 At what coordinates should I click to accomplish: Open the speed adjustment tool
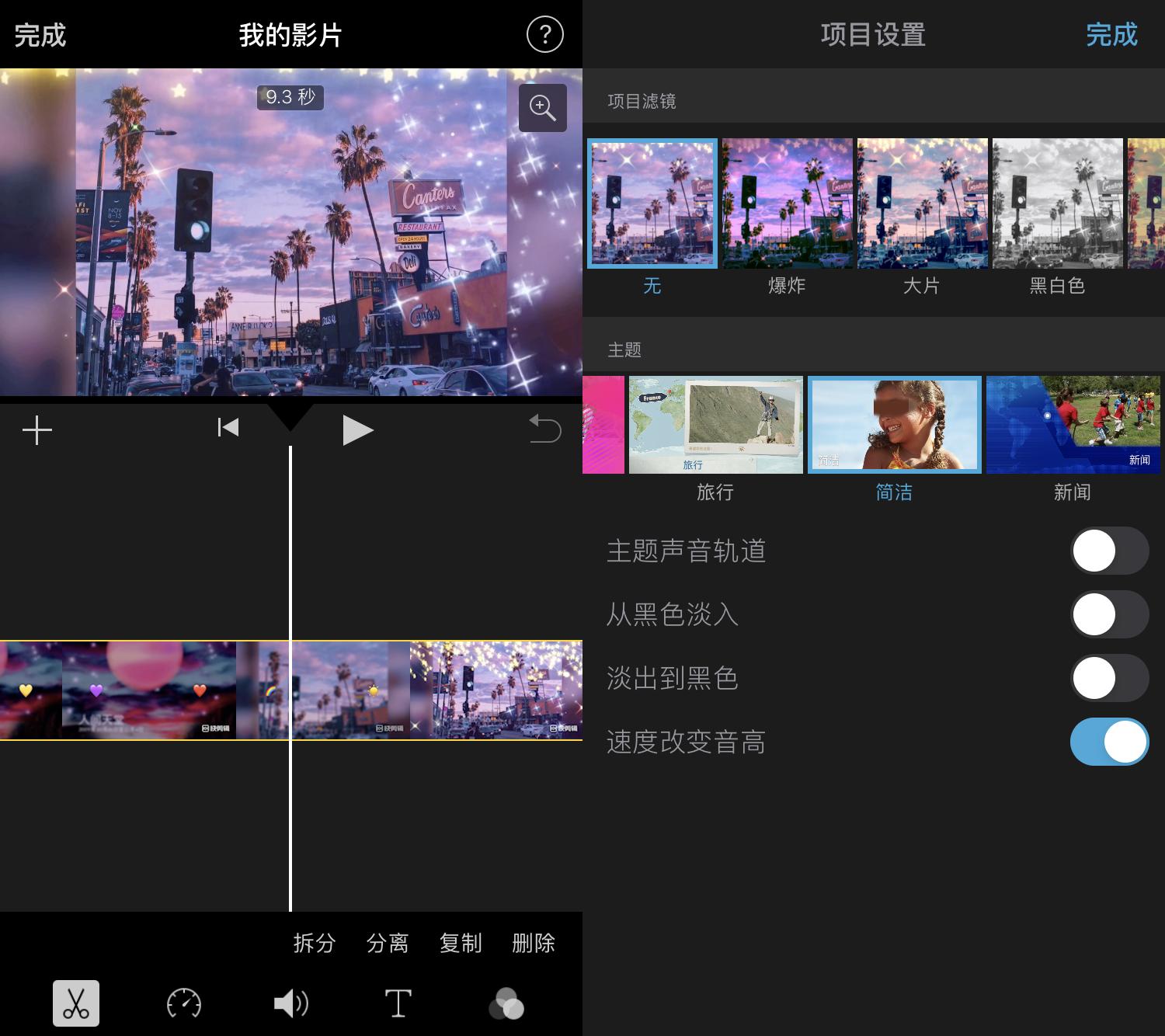click(183, 1003)
